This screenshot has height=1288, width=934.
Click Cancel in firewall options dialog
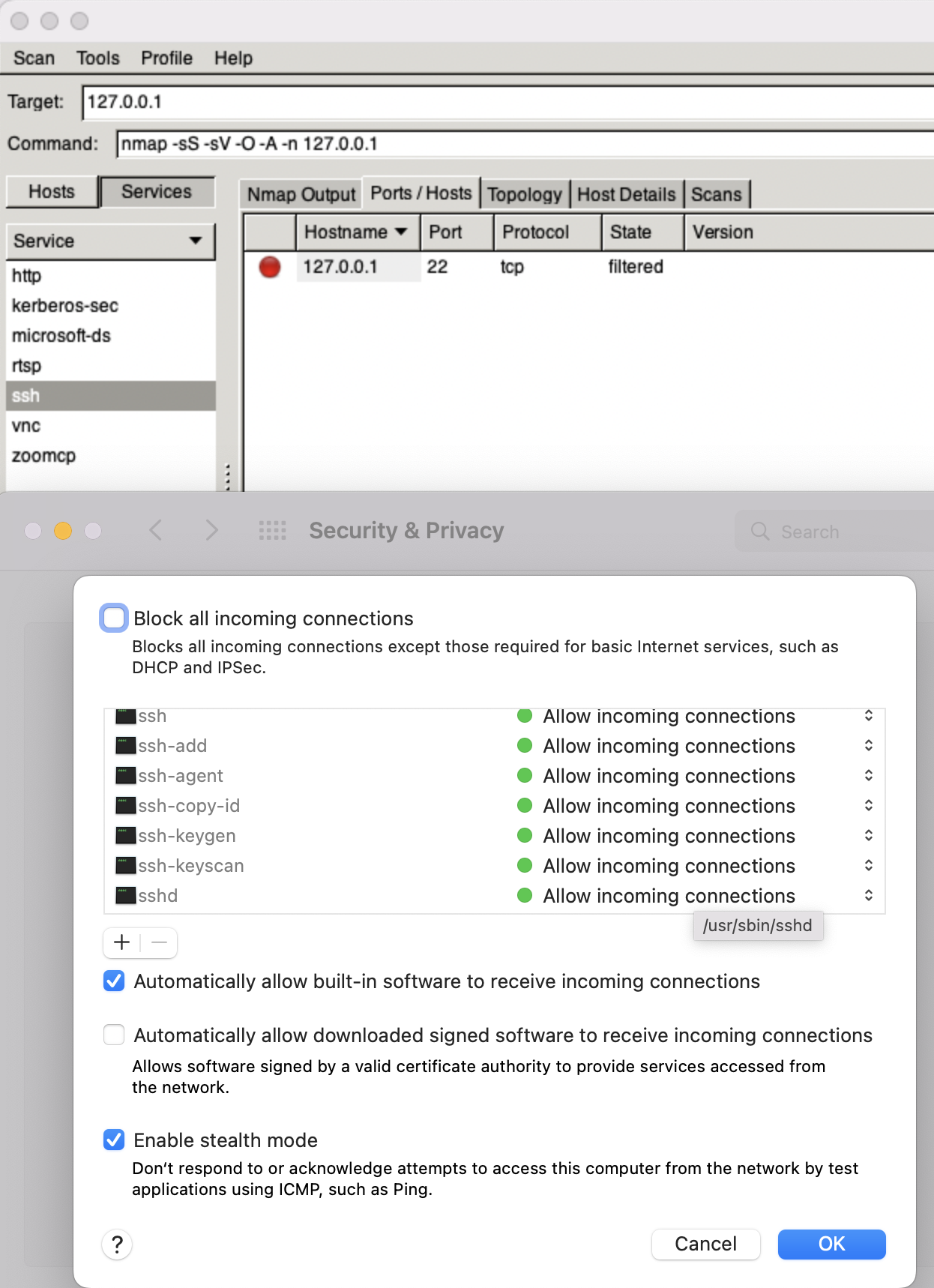[706, 1245]
